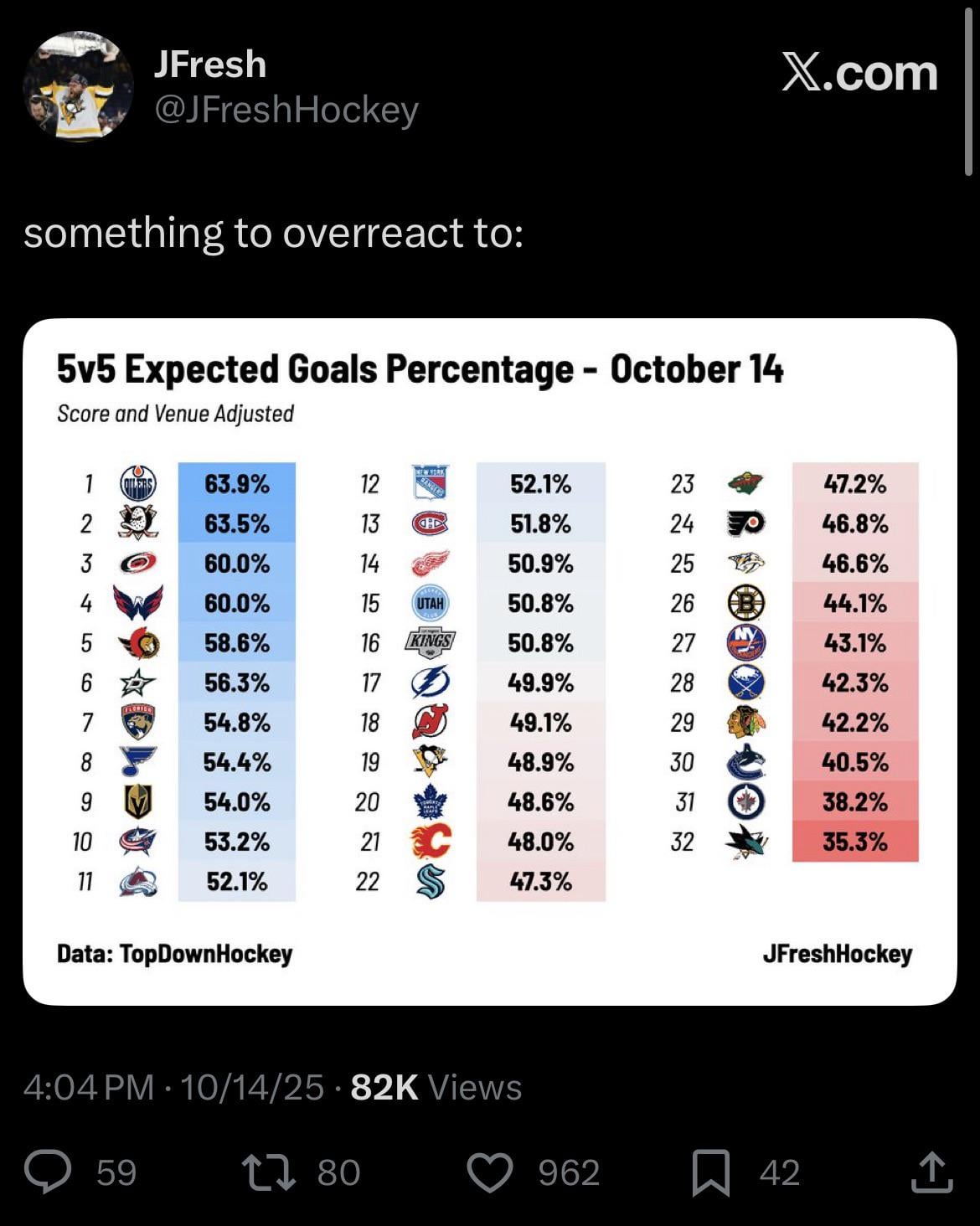Open the expected goals chart image
The image size is (980, 1226).
(x=489, y=662)
